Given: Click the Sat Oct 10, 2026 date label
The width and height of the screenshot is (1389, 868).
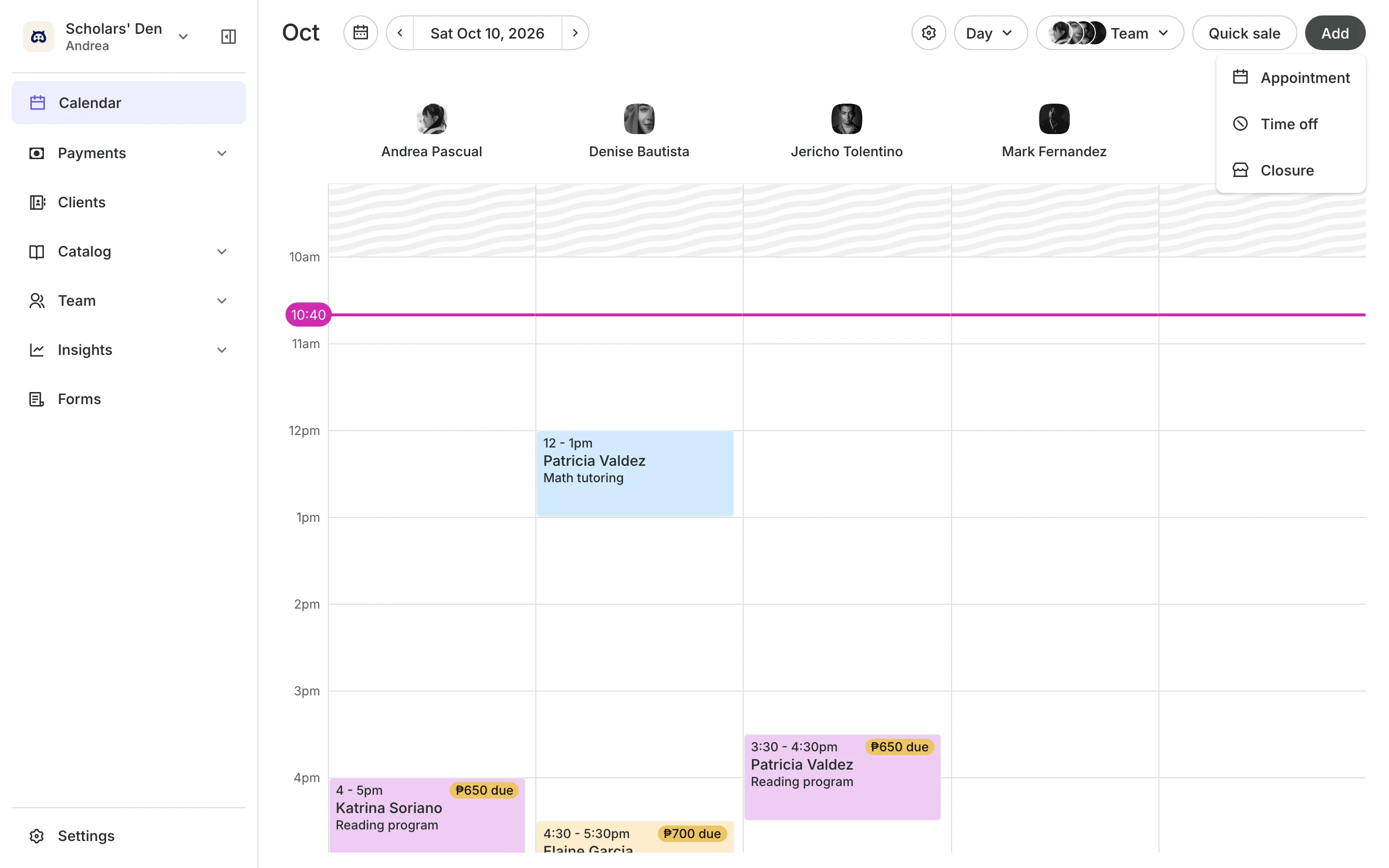Looking at the screenshot, I should coord(487,33).
